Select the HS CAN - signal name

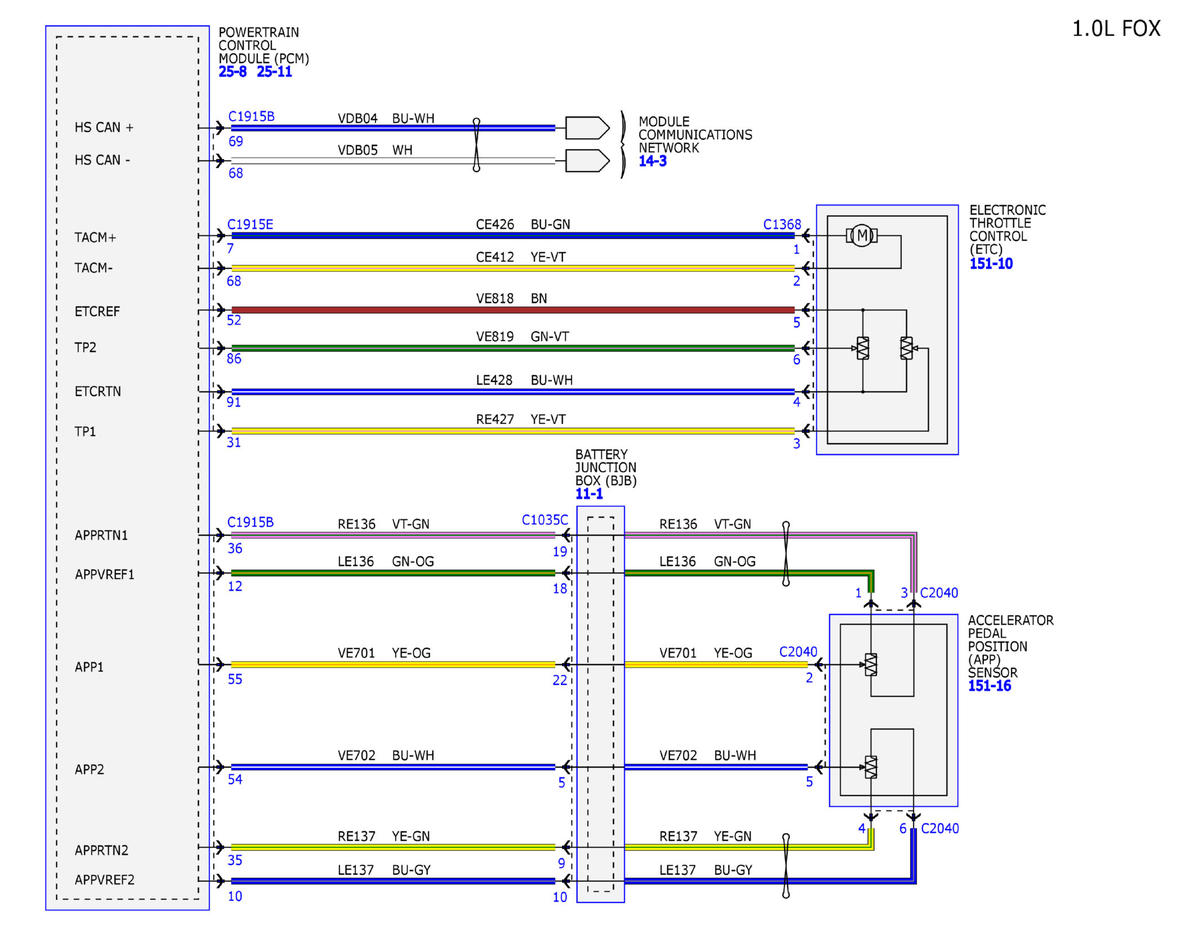pyautogui.click(x=103, y=159)
